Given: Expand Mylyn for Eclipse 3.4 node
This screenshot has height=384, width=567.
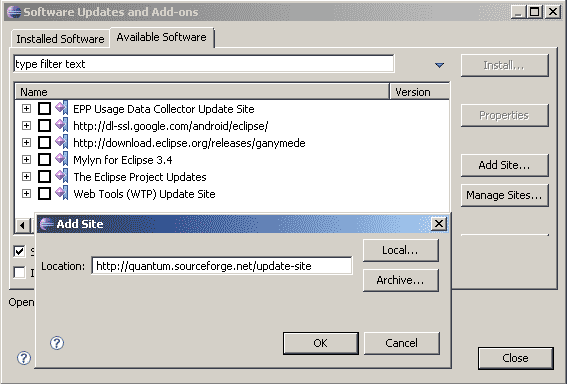Looking at the screenshot, I should 26,159.
